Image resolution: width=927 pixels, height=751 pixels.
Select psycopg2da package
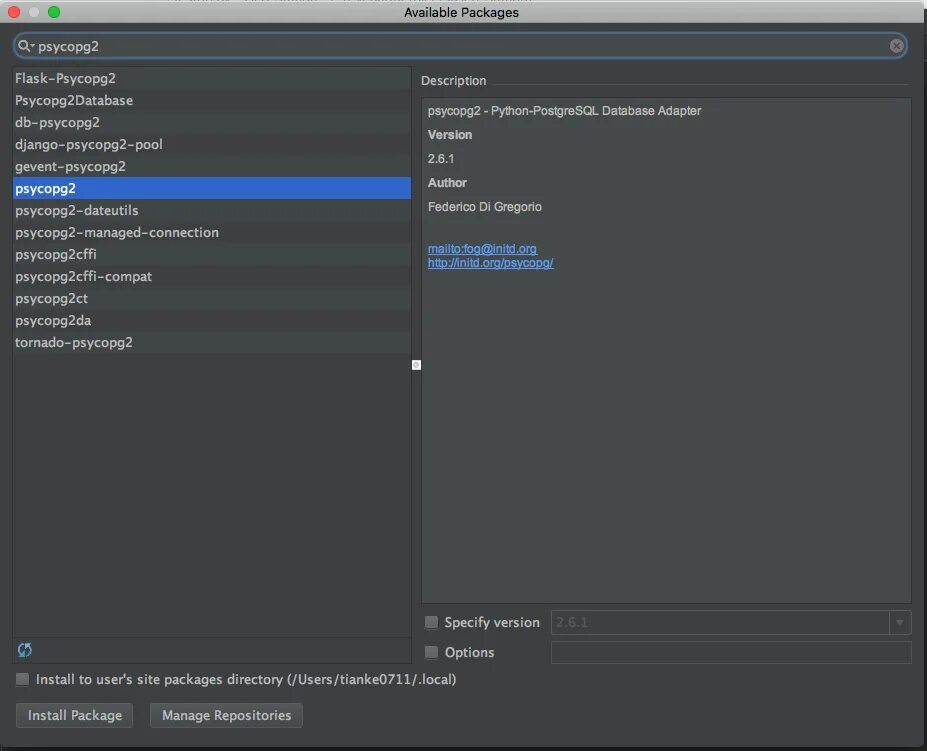(x=212, y=320)
